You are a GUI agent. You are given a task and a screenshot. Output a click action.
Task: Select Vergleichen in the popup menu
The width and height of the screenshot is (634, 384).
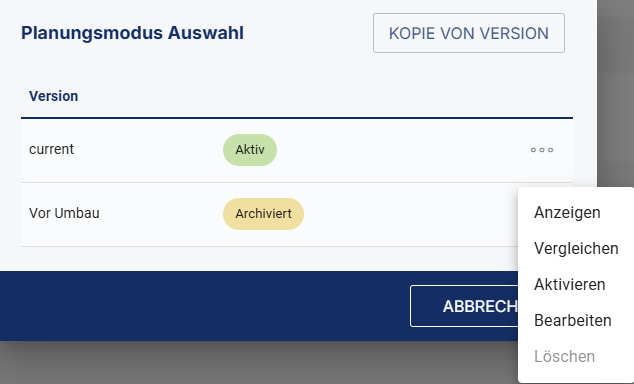(x=576, y=249)
